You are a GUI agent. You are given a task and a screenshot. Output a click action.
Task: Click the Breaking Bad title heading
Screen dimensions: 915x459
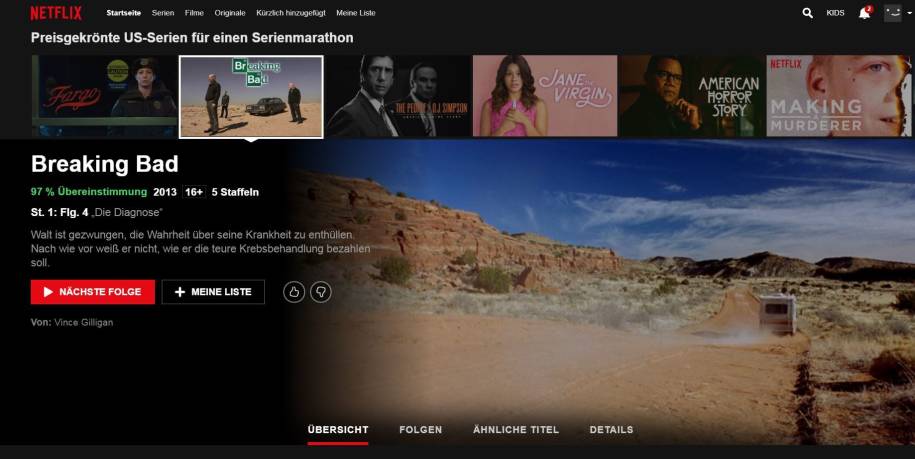click(104, 164)
